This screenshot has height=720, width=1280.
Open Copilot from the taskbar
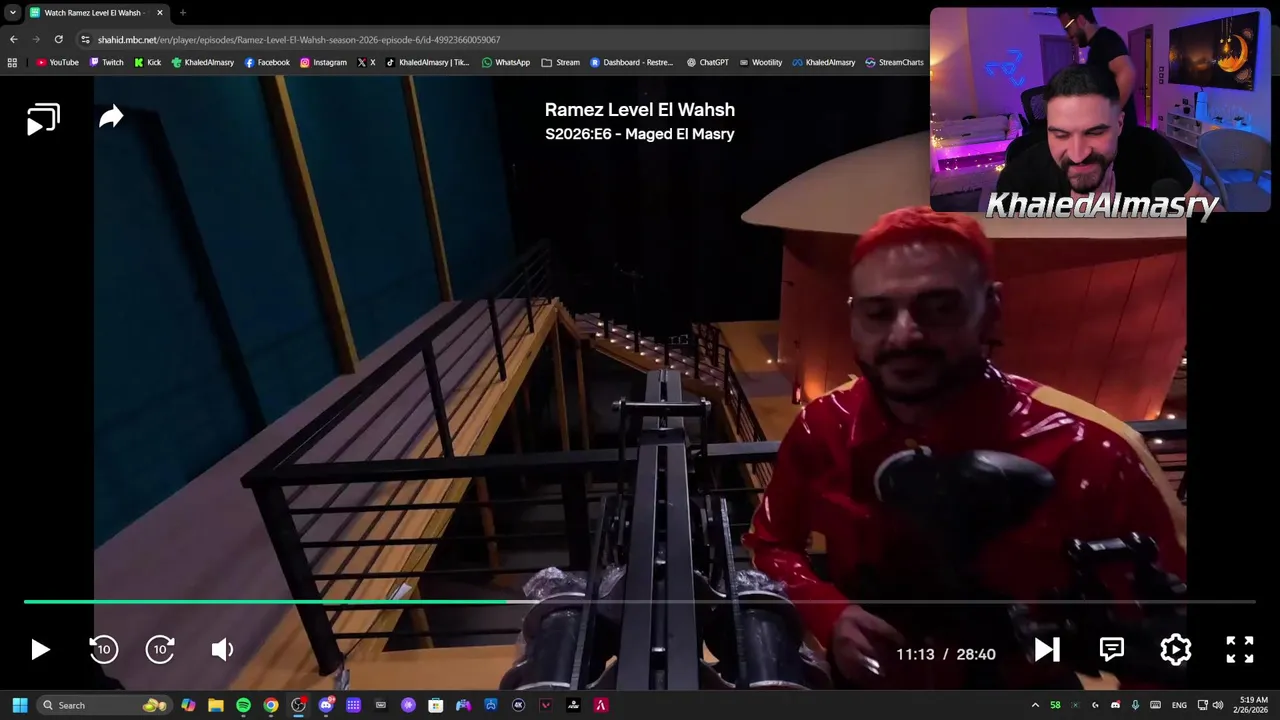[188, 705]
